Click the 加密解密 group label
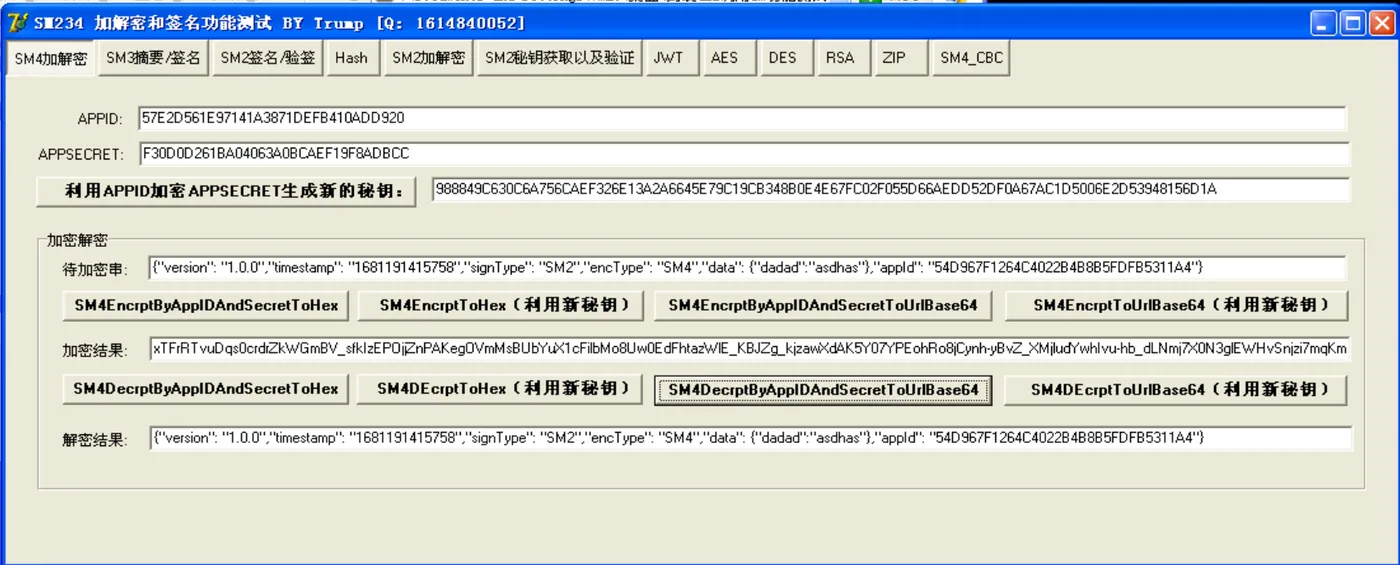This screenshot has width=1400, height=565. (77, 240)
